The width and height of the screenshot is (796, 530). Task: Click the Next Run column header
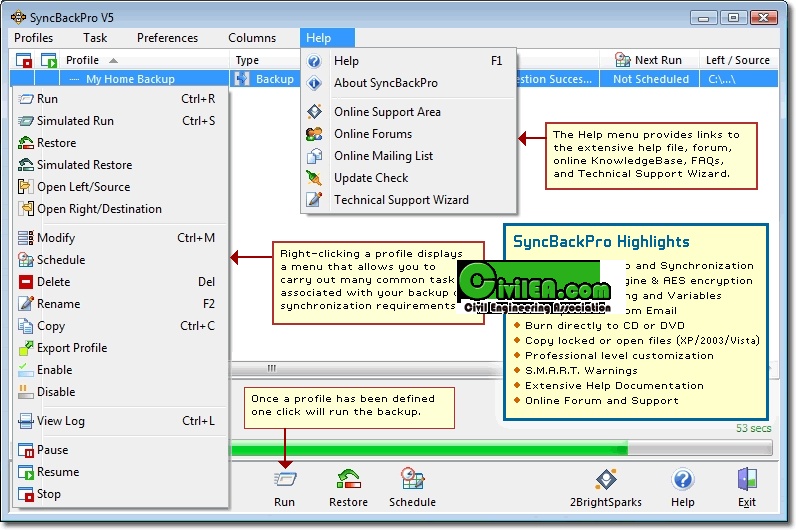pyautogui.click(x=649, y=60)
